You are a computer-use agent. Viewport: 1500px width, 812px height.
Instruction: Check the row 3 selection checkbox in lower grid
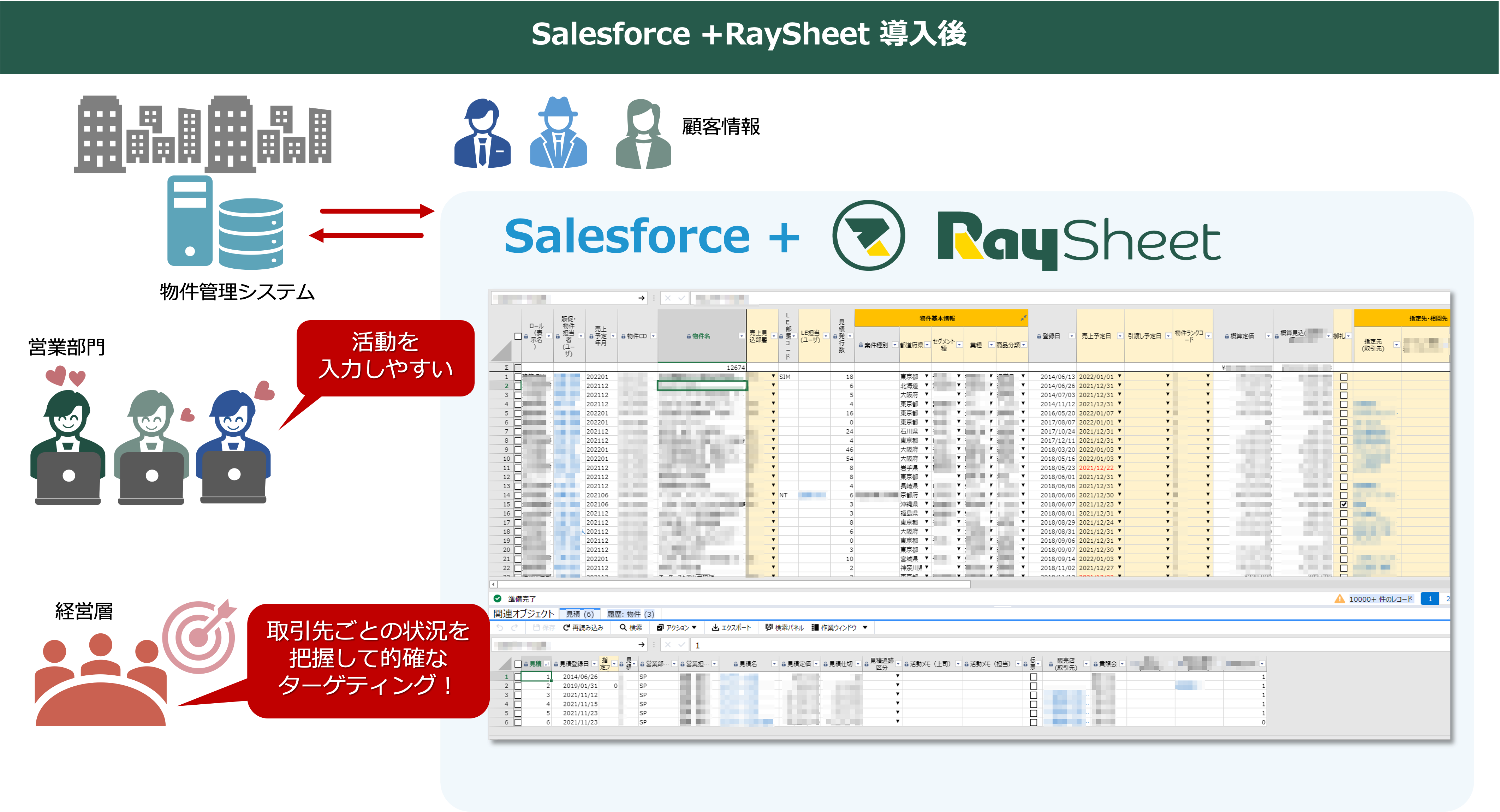click(x=518, y=695)
